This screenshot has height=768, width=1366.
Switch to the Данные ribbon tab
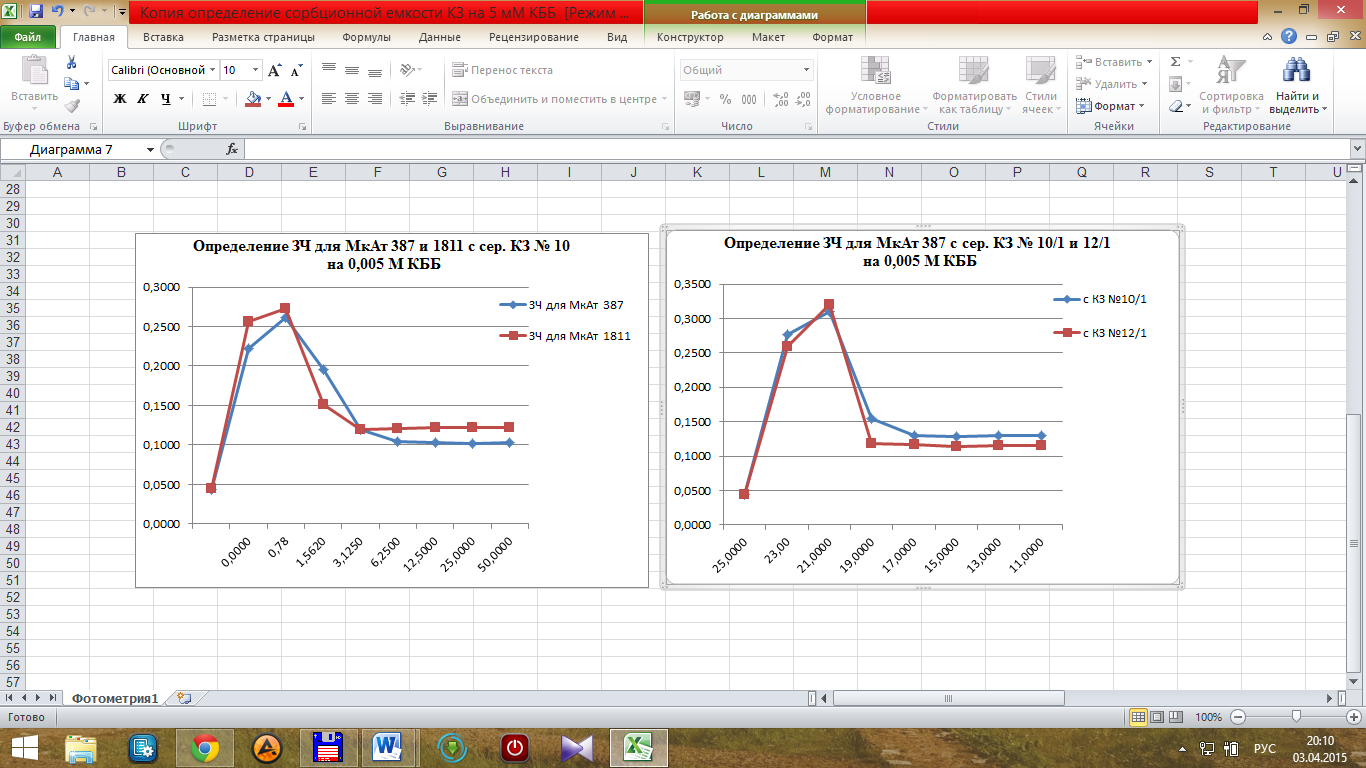440,37
